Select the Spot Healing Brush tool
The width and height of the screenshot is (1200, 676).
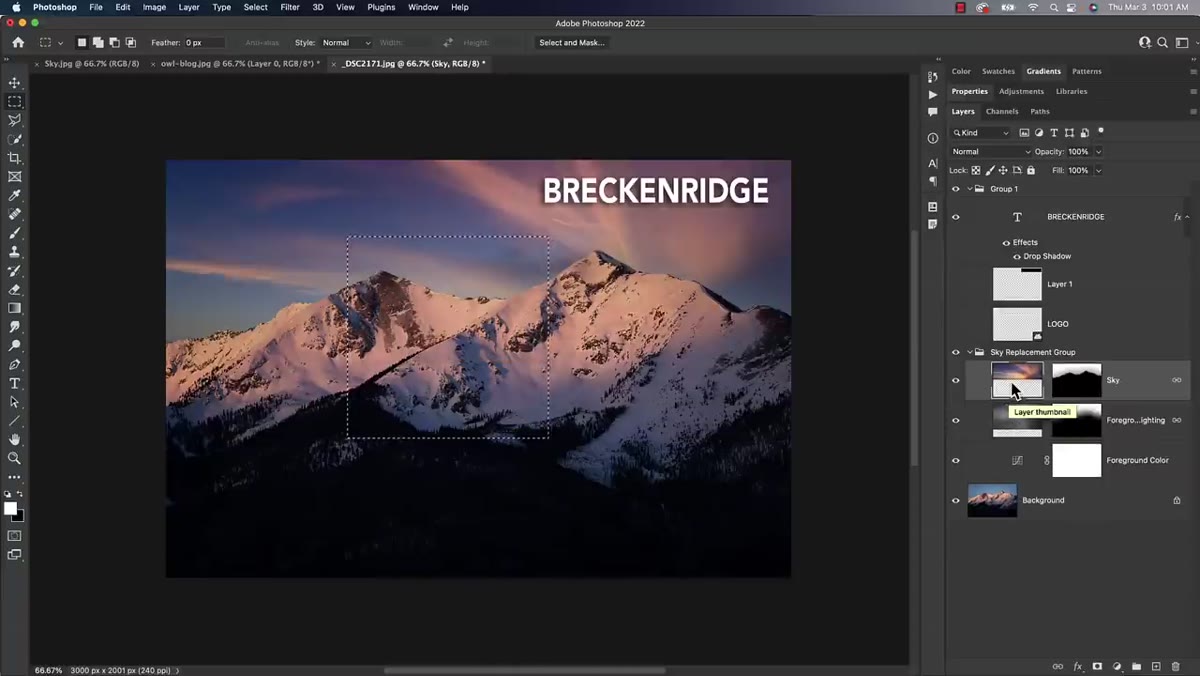click(x=14, y=214)
